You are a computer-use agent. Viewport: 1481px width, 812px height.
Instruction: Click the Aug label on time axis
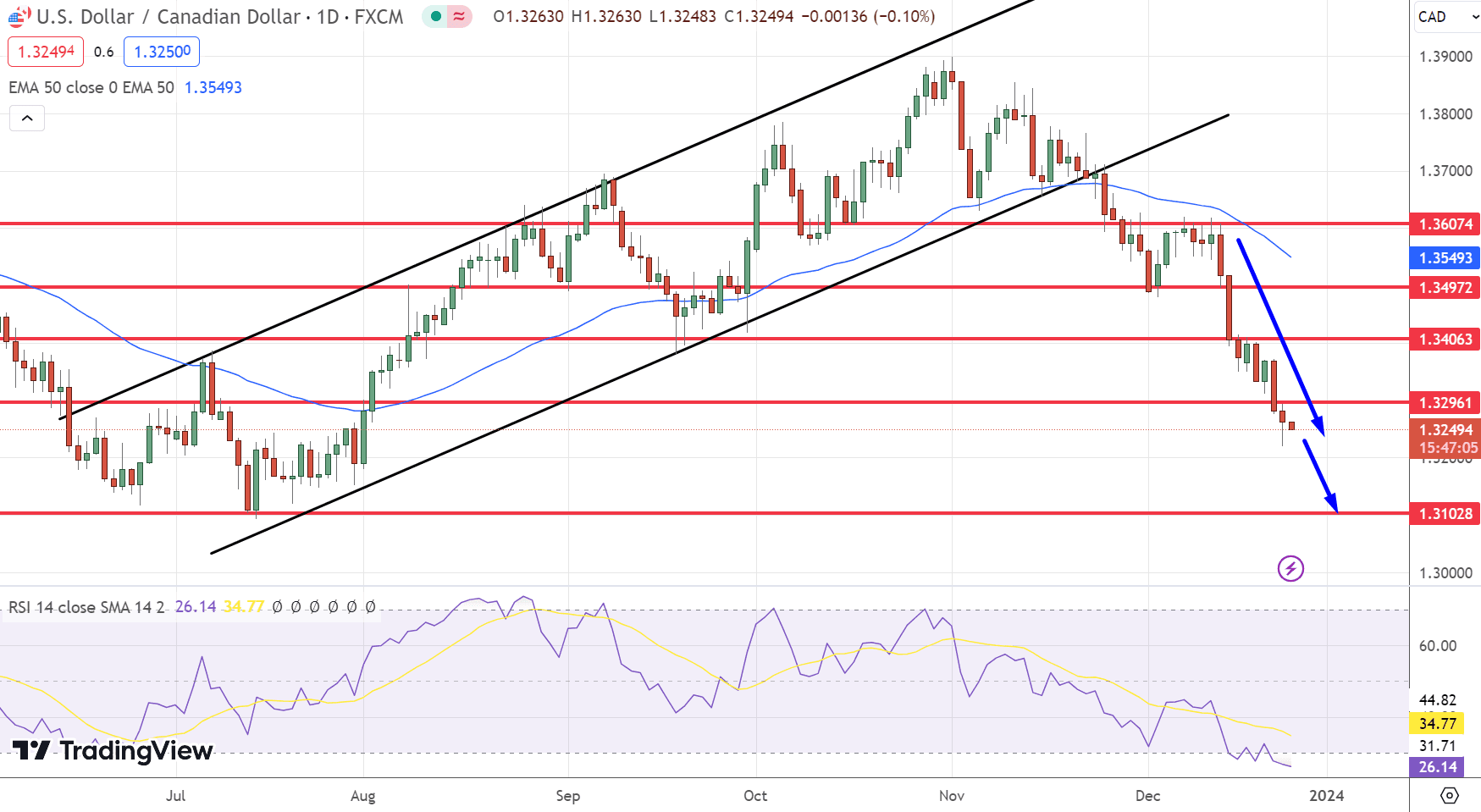coord(362,796)
